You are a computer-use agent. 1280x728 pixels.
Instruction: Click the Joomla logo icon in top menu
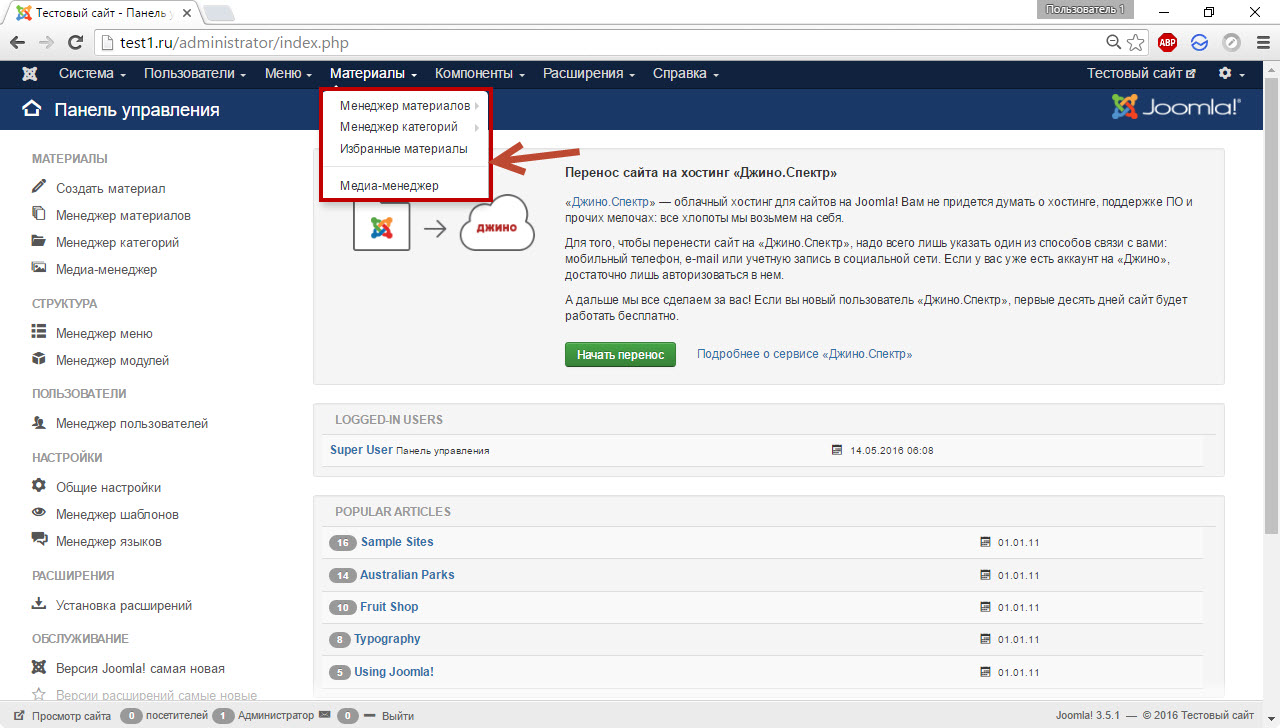(x=30, y=74)
